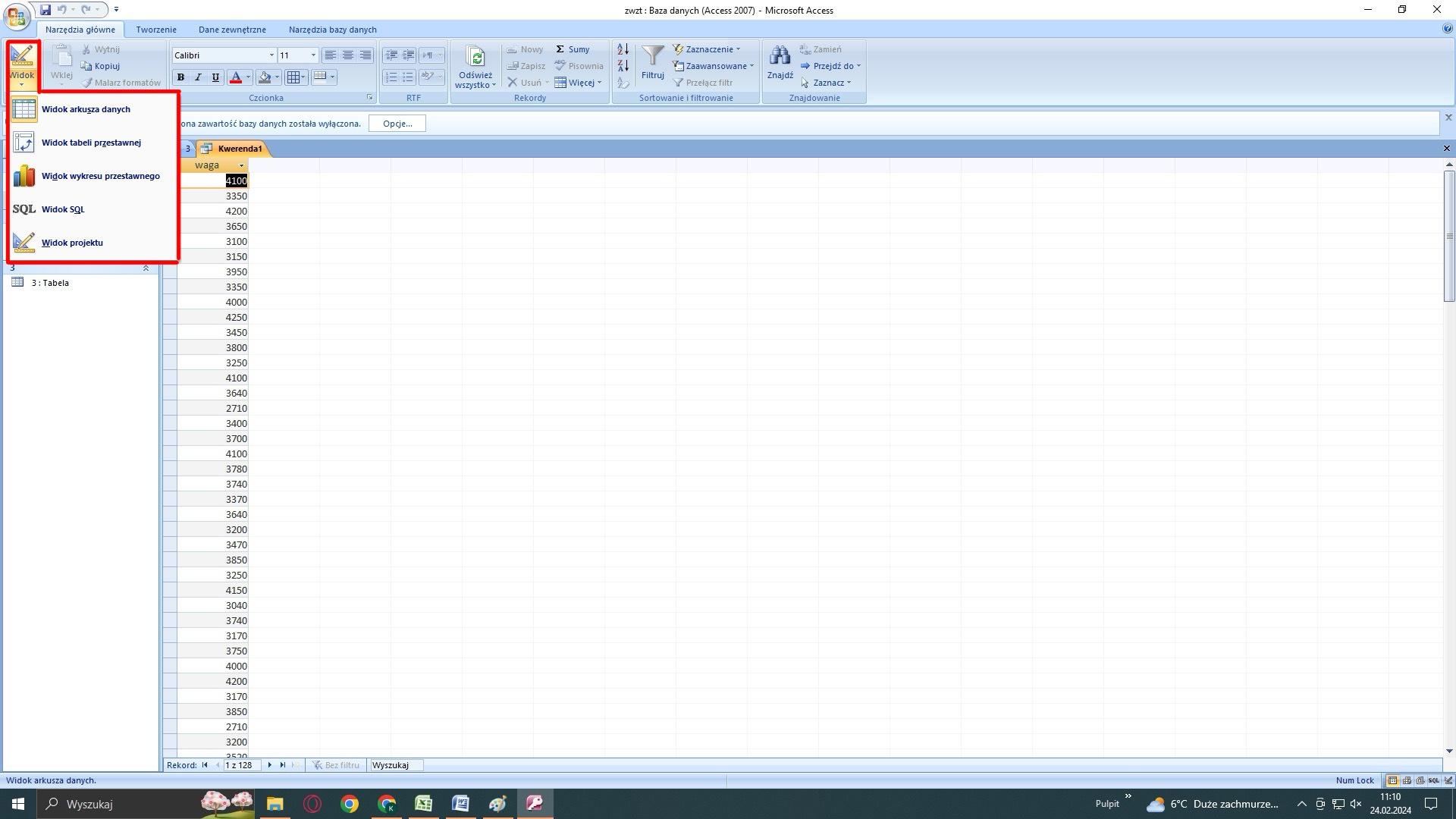Choose Widok arkusza danych from the menu
Image resolution: width=1456 pixels, height=819 pixels.
[94, 109]
